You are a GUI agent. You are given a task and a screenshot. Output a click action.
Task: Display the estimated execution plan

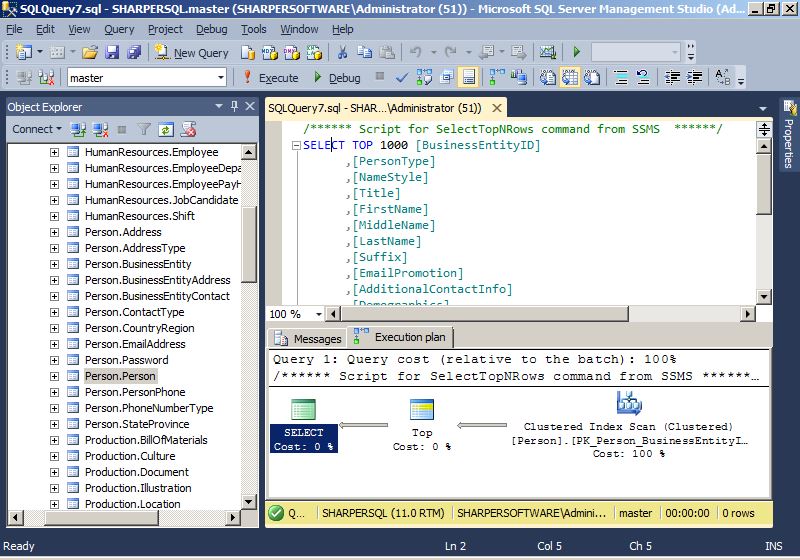(x=424, y=78)
